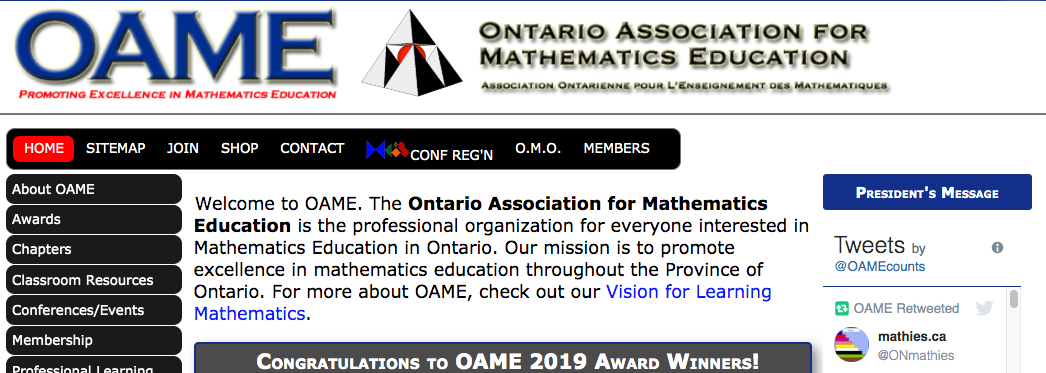Select the red HOME menu item
This screenshot has width=1046, height=373.
click(44, 148)
